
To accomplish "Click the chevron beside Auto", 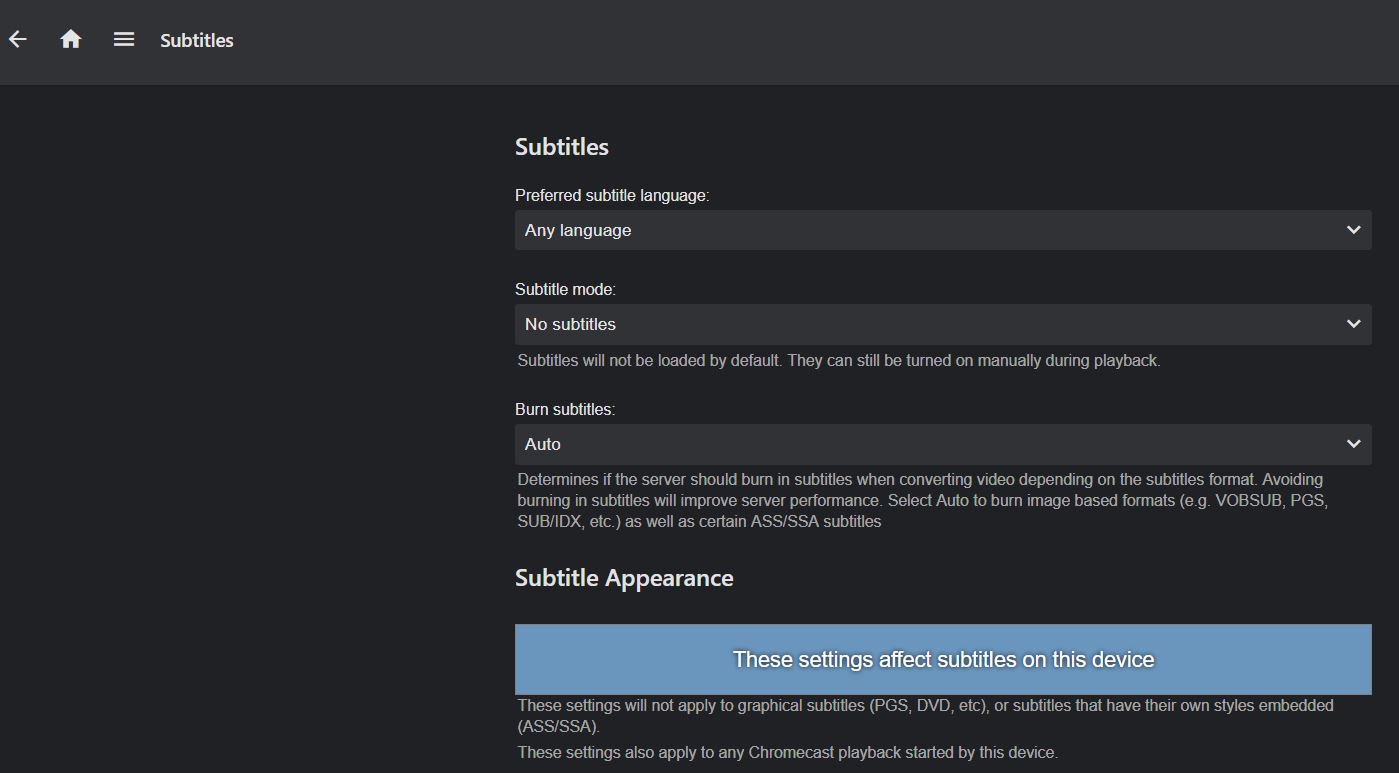I will [1353, 444].
